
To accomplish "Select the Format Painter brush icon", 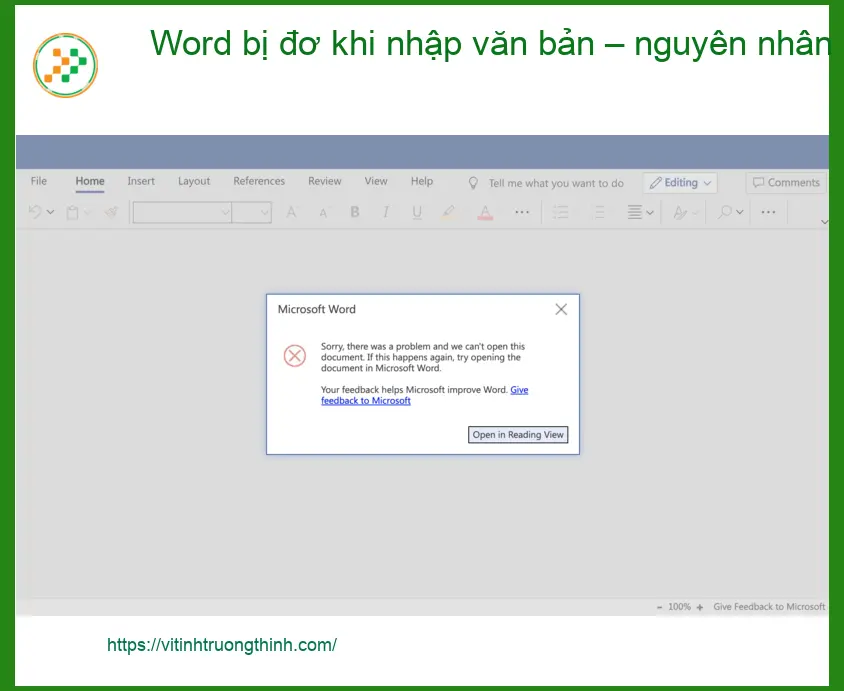I will [x=111, y=212].
